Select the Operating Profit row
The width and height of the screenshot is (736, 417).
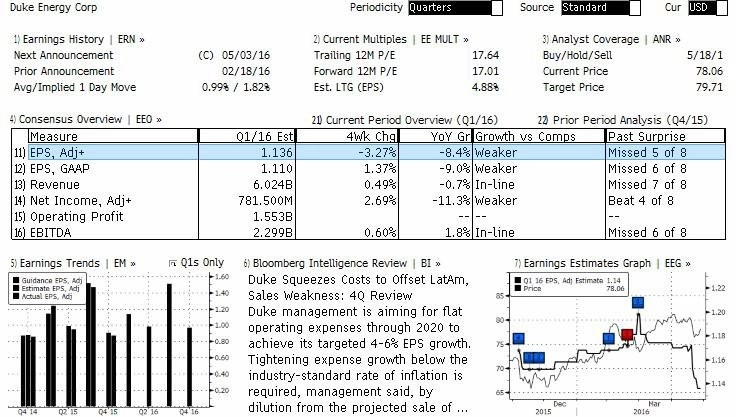(x=368, y=216)
